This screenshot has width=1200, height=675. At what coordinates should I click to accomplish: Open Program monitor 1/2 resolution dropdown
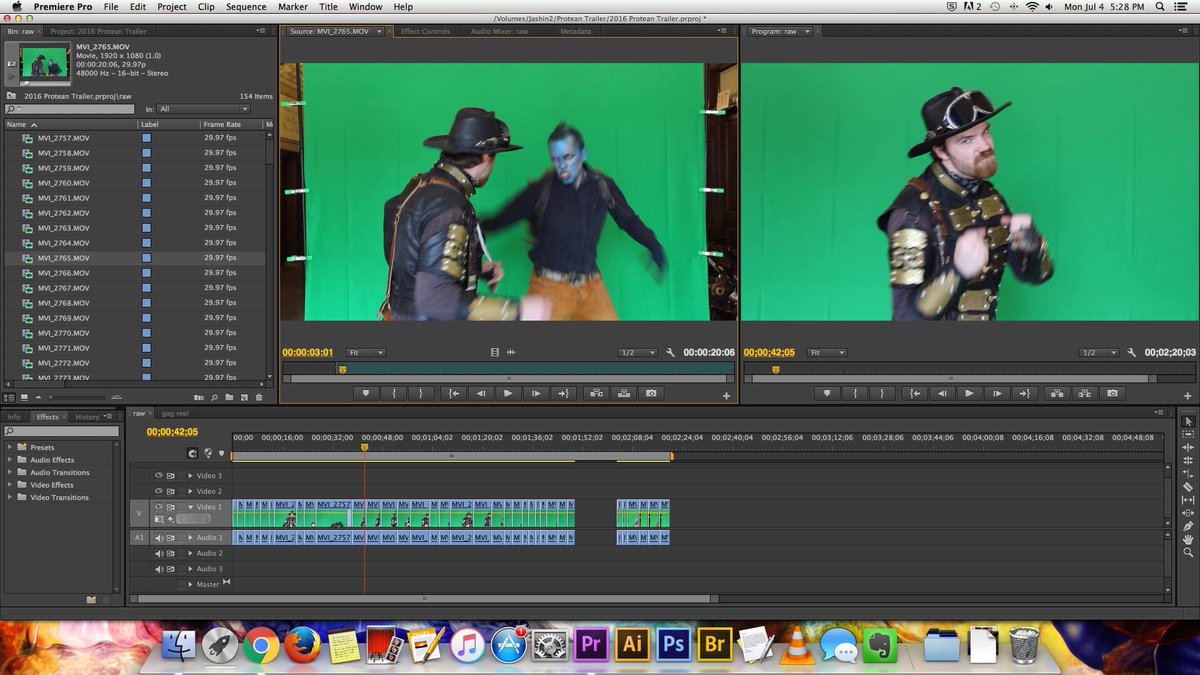tap(1099, 353)
